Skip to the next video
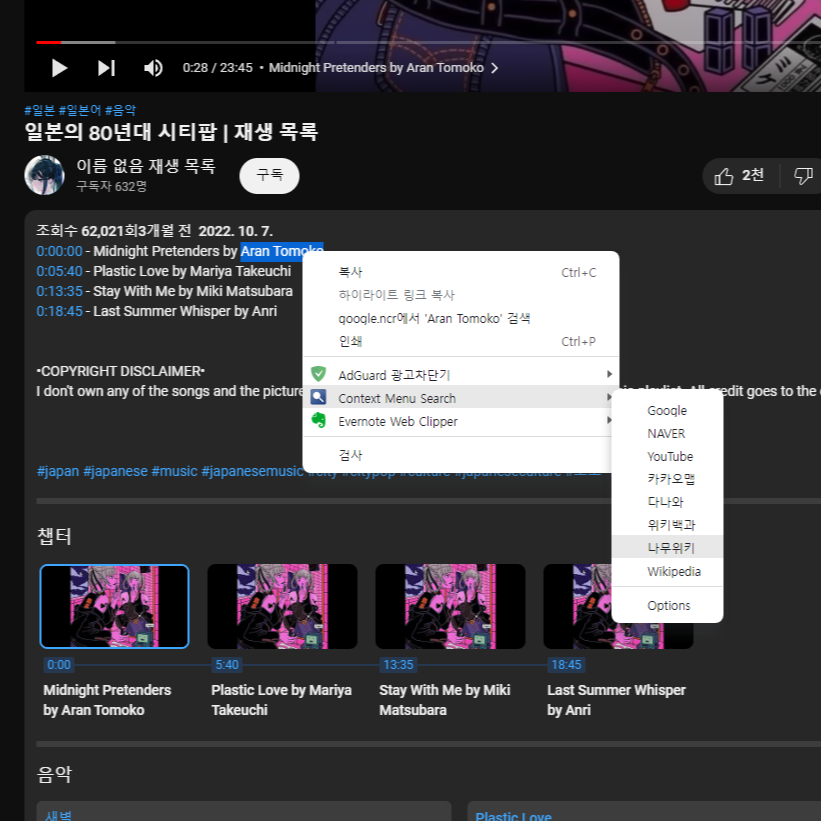 106,68
